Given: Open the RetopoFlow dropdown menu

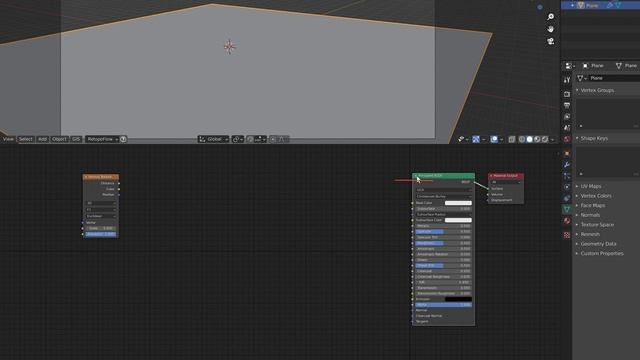Looking at the screenshot, I should (x=101, y=139).
